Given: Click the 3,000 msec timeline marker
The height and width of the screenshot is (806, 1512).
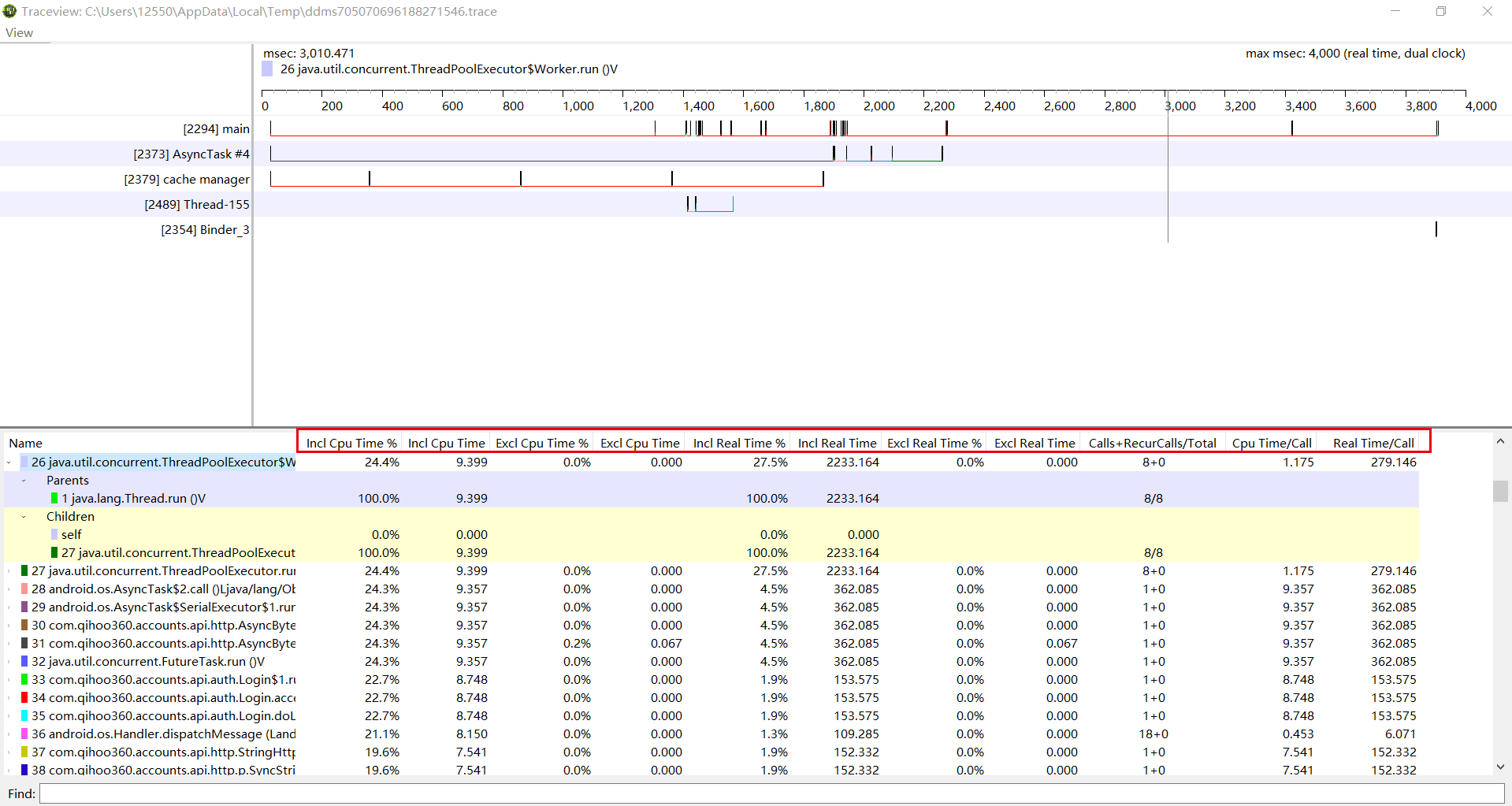Looking at the screenshot, I should pyautogui.click(x=1180, y=106).
